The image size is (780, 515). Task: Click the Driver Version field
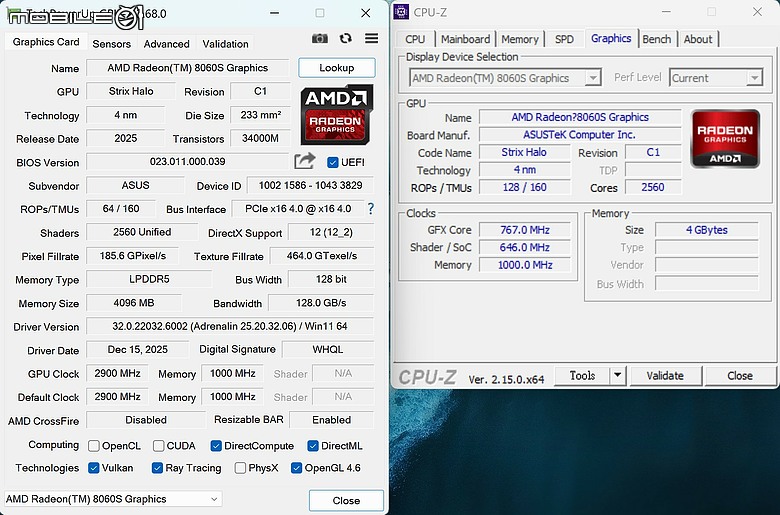pyautogui.click(x=230, y=326)
